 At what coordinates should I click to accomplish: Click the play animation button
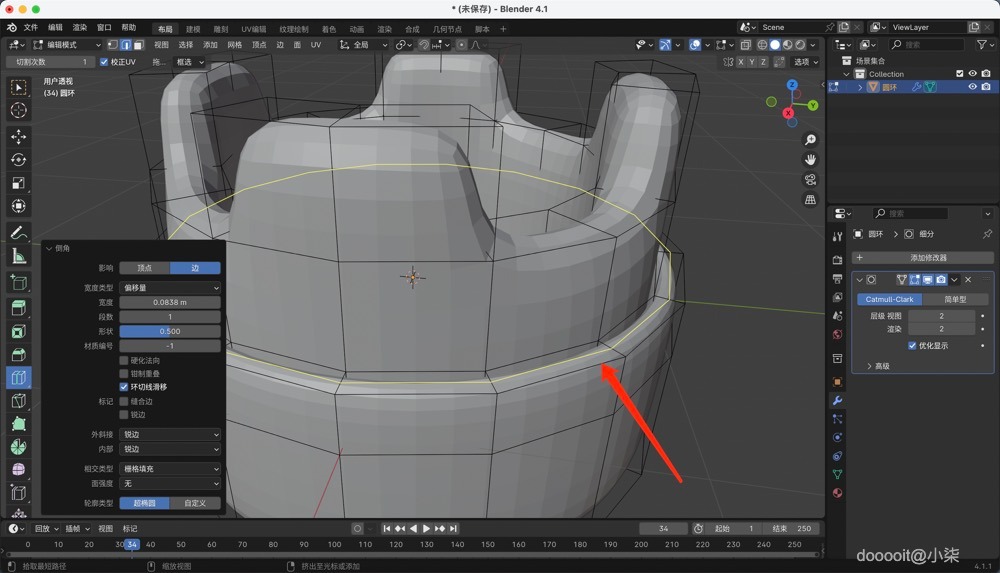tap(426, 528)
